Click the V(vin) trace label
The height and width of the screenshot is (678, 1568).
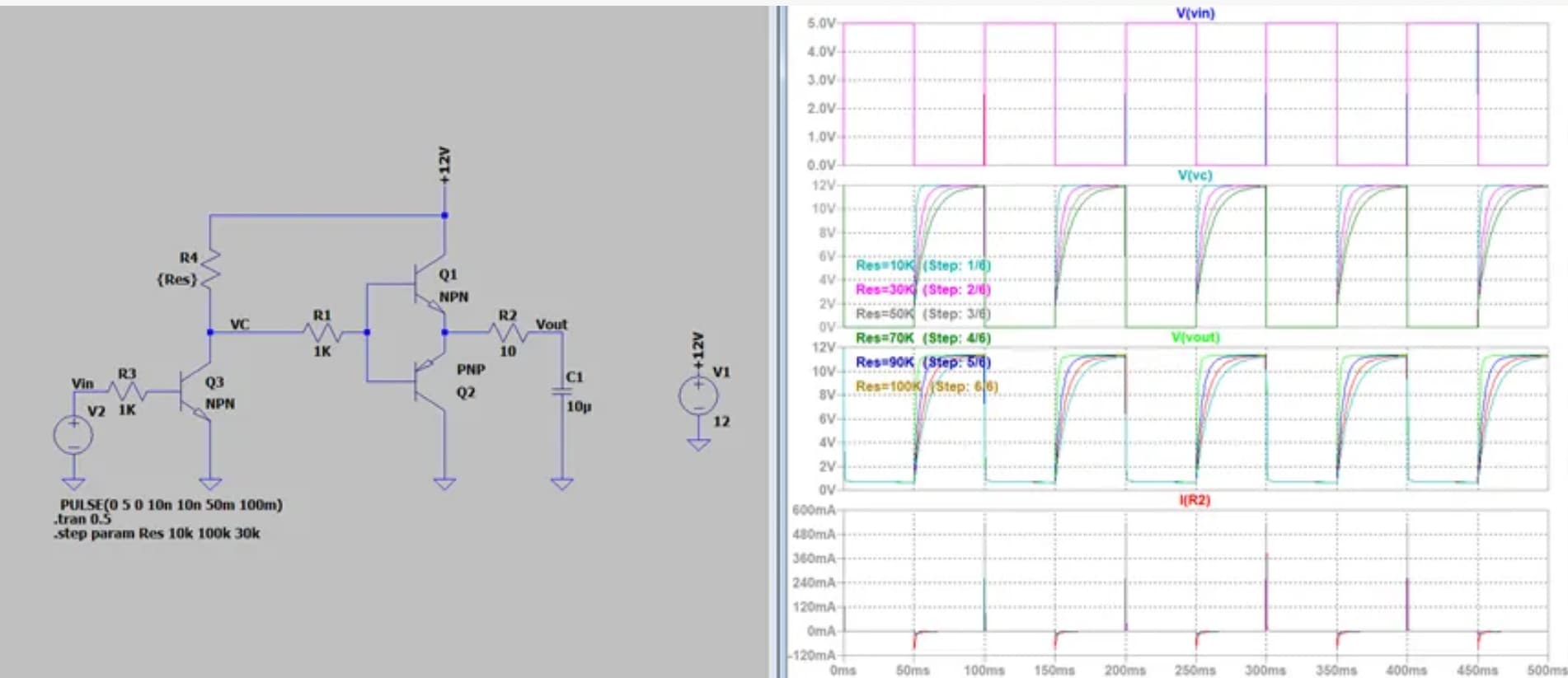point(1195,13)
